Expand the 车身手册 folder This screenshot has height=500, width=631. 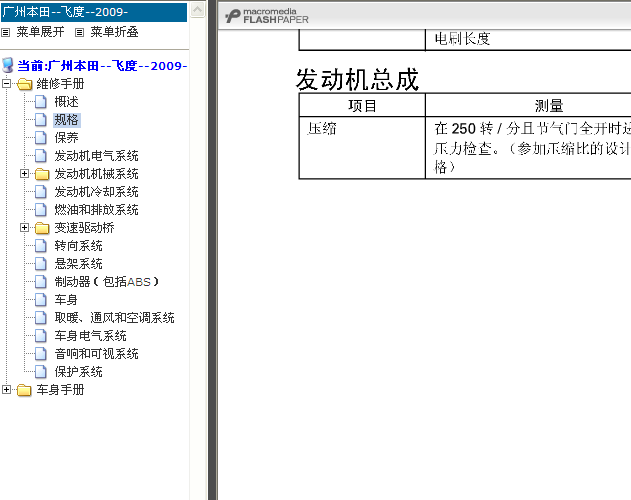6,390
